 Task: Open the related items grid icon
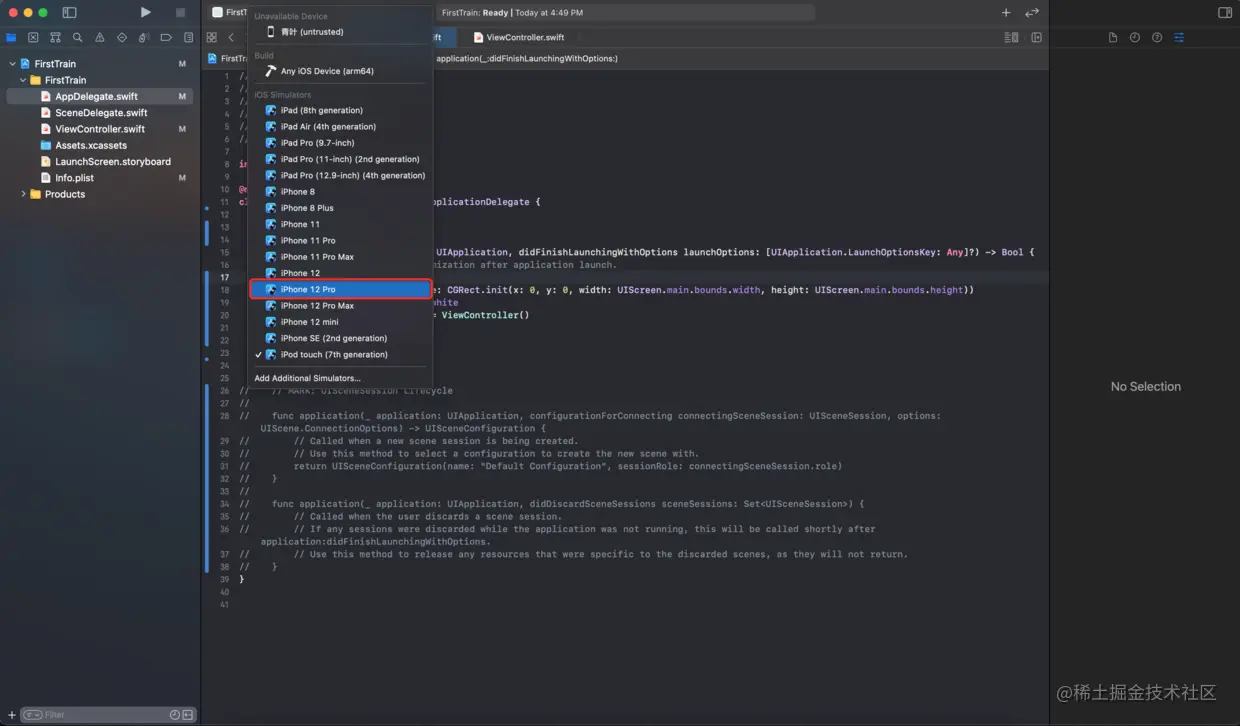tap(212, 37)
